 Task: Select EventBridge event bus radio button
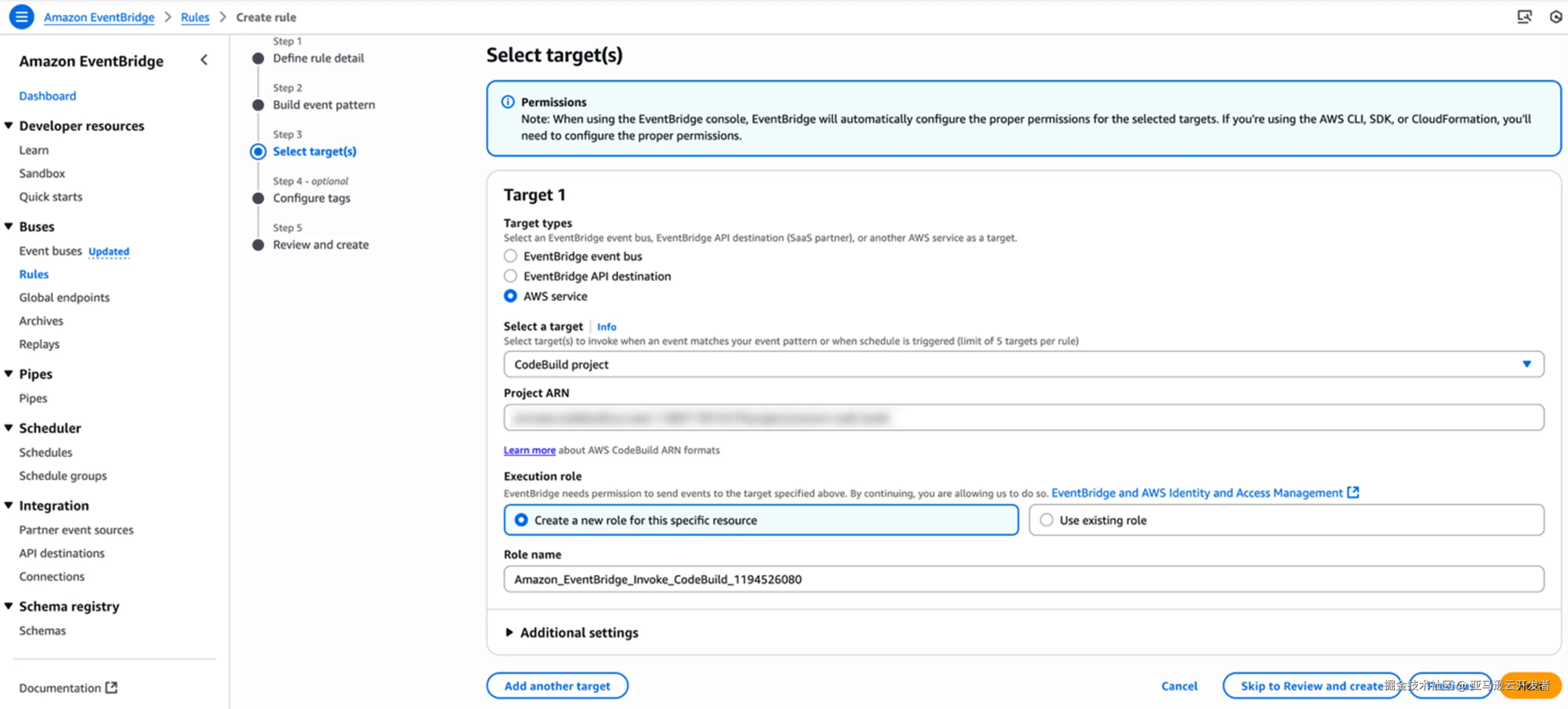510,255
